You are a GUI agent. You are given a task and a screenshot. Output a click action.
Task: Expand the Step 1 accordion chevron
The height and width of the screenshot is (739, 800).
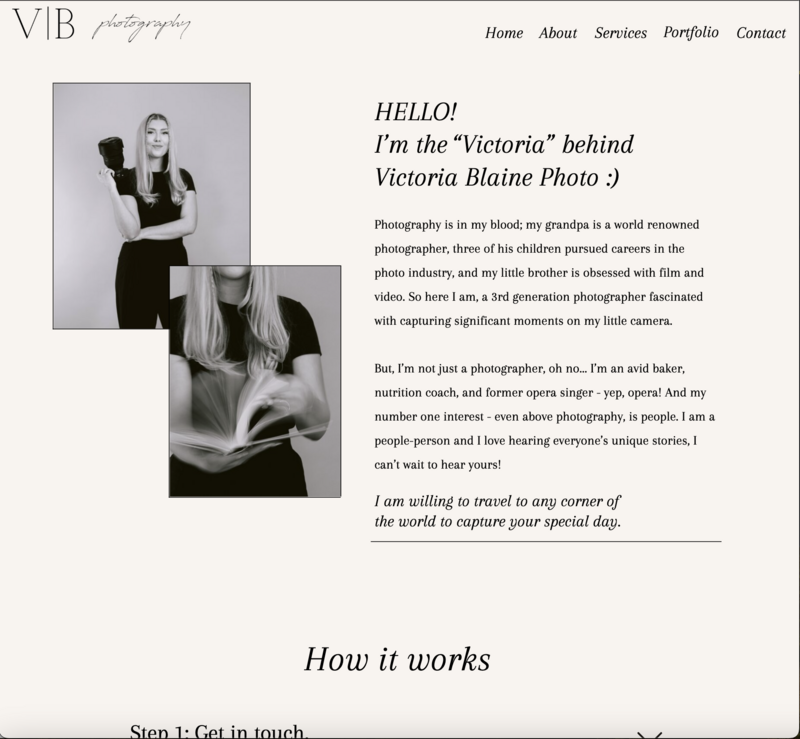[649, 735]
